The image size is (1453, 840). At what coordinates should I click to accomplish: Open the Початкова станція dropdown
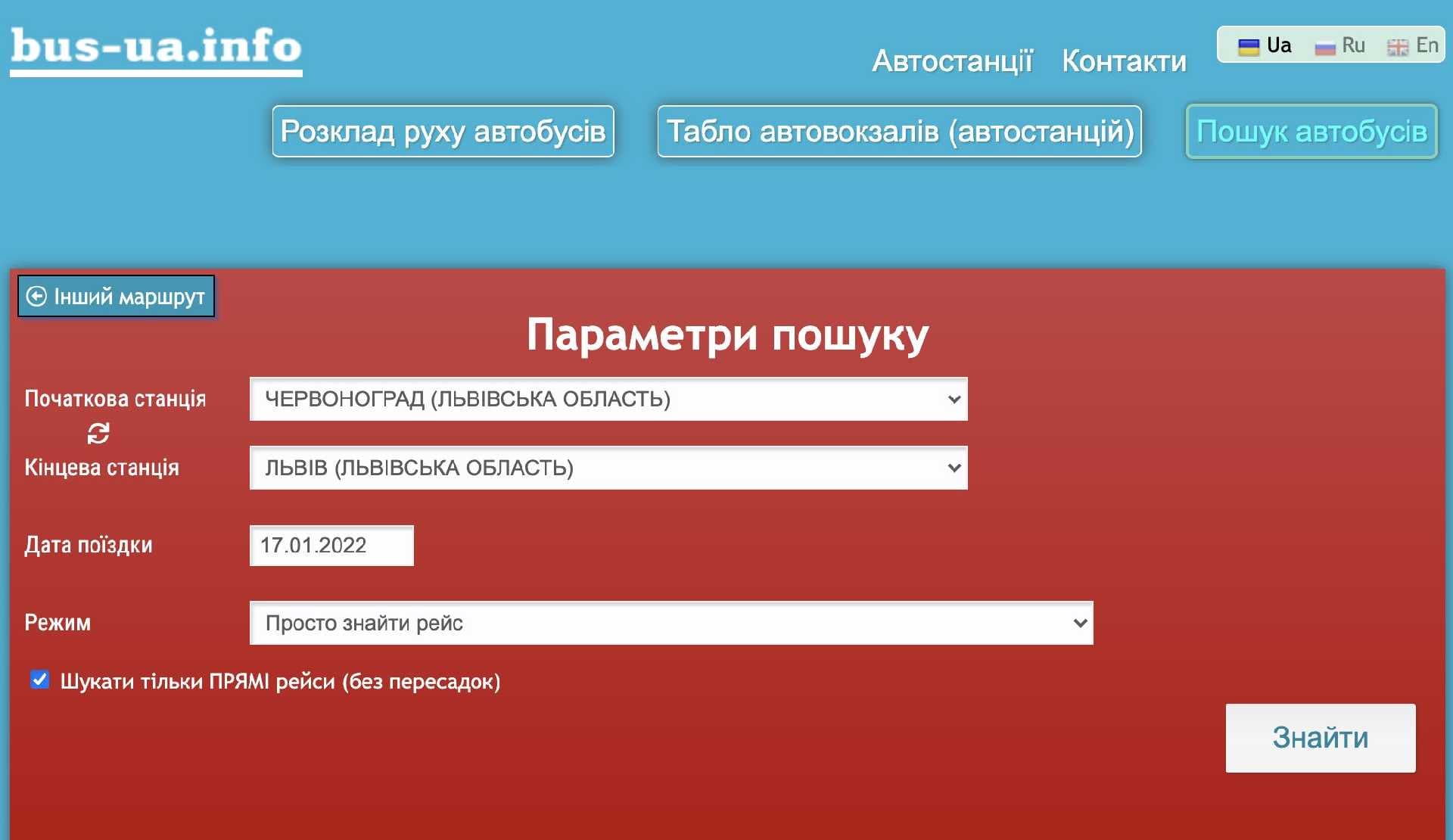point(608,399)
